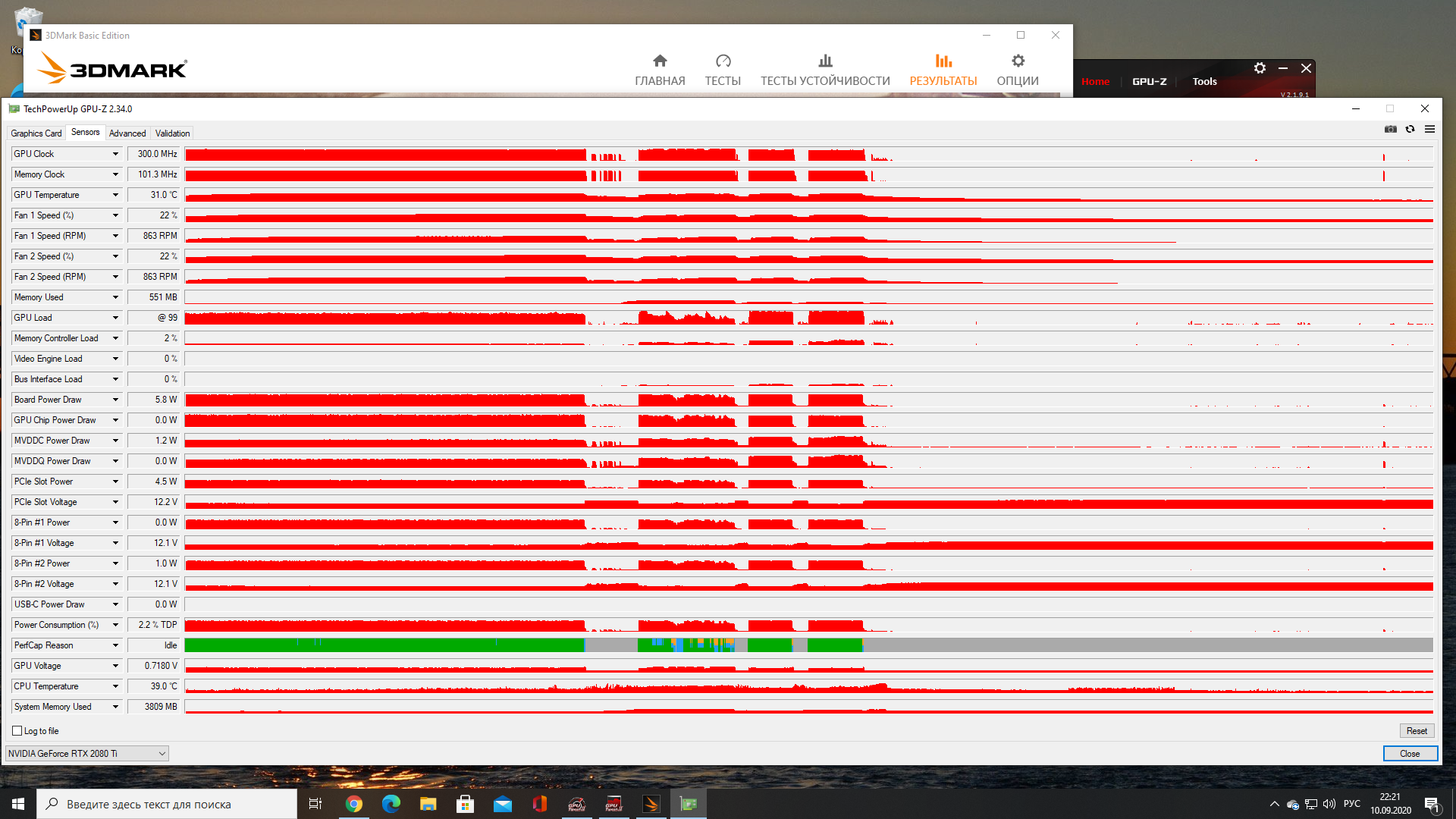Expand the Board Power Draw dropdown

click(115, 400)
